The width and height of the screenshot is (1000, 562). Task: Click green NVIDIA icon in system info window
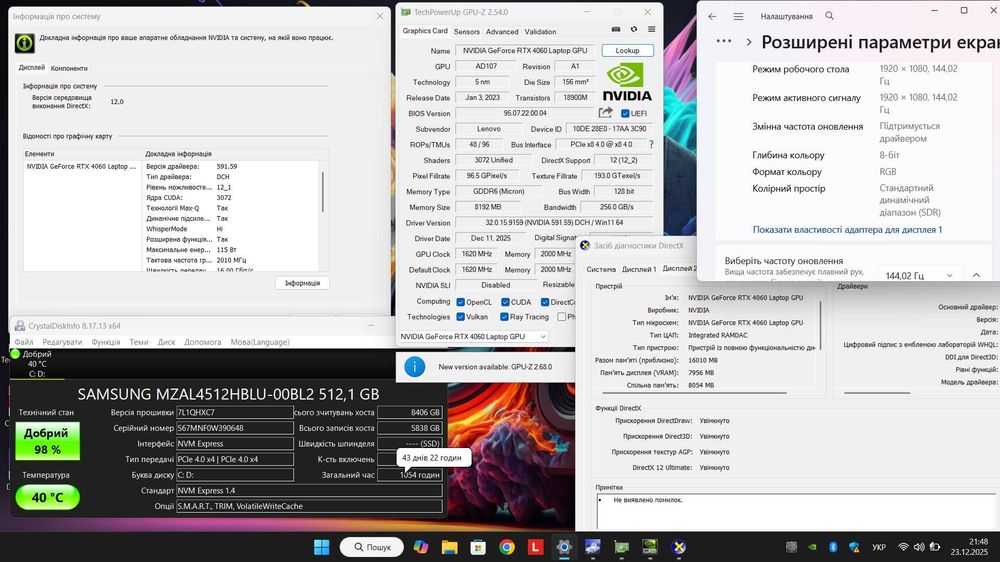pos(24,43)
